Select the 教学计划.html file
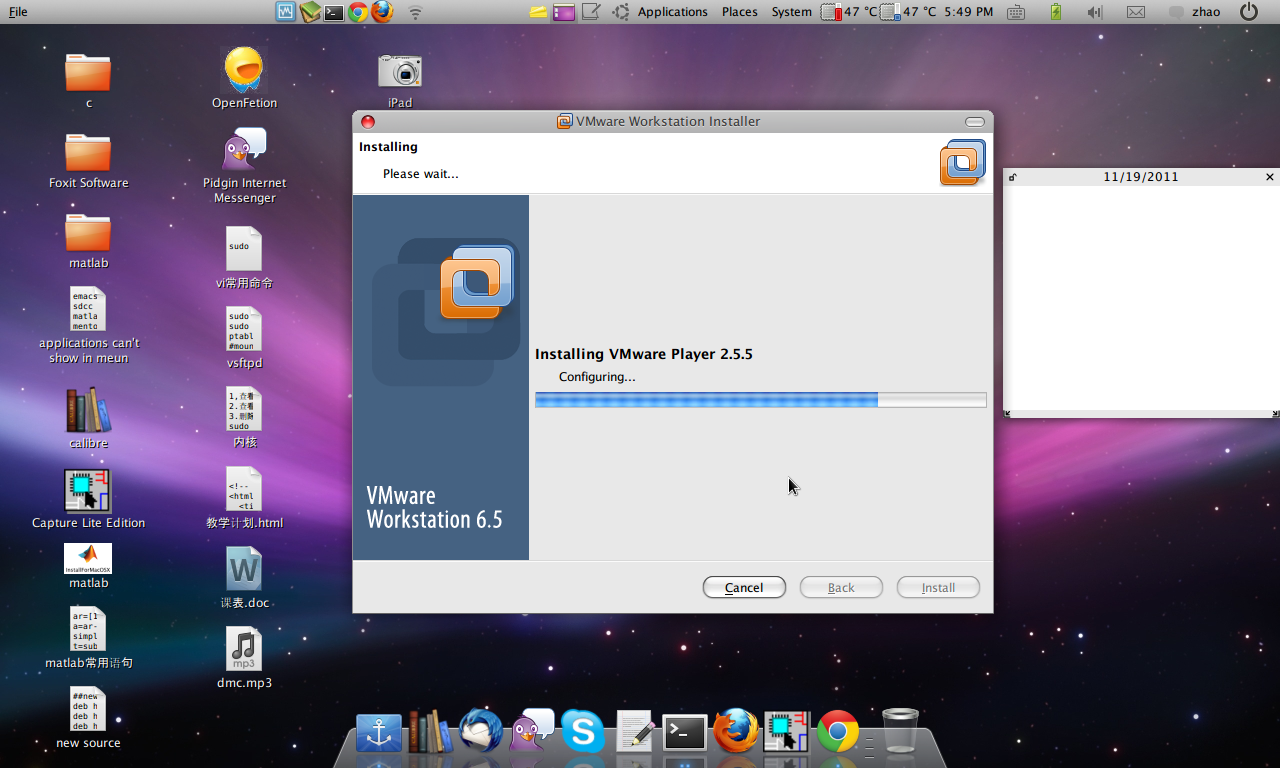 [244, 490]
